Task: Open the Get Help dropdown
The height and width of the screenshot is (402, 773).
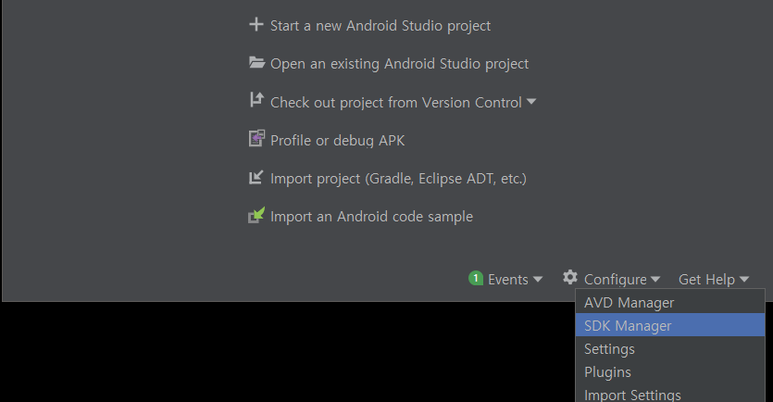Action: (x=713, y=279)
